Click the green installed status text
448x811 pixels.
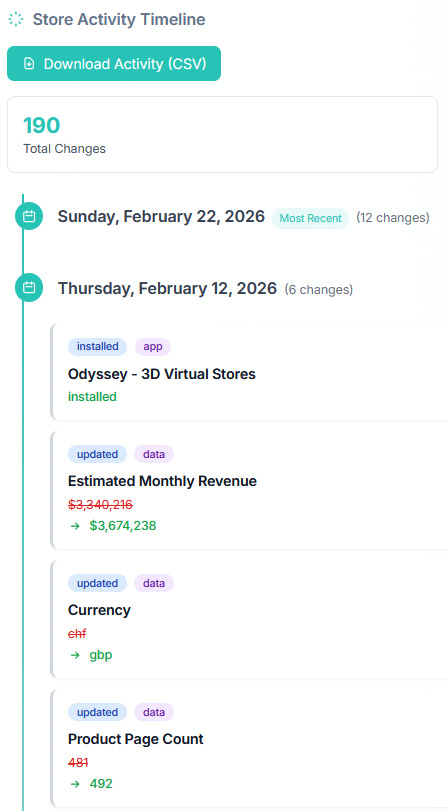tap(92, 397)
